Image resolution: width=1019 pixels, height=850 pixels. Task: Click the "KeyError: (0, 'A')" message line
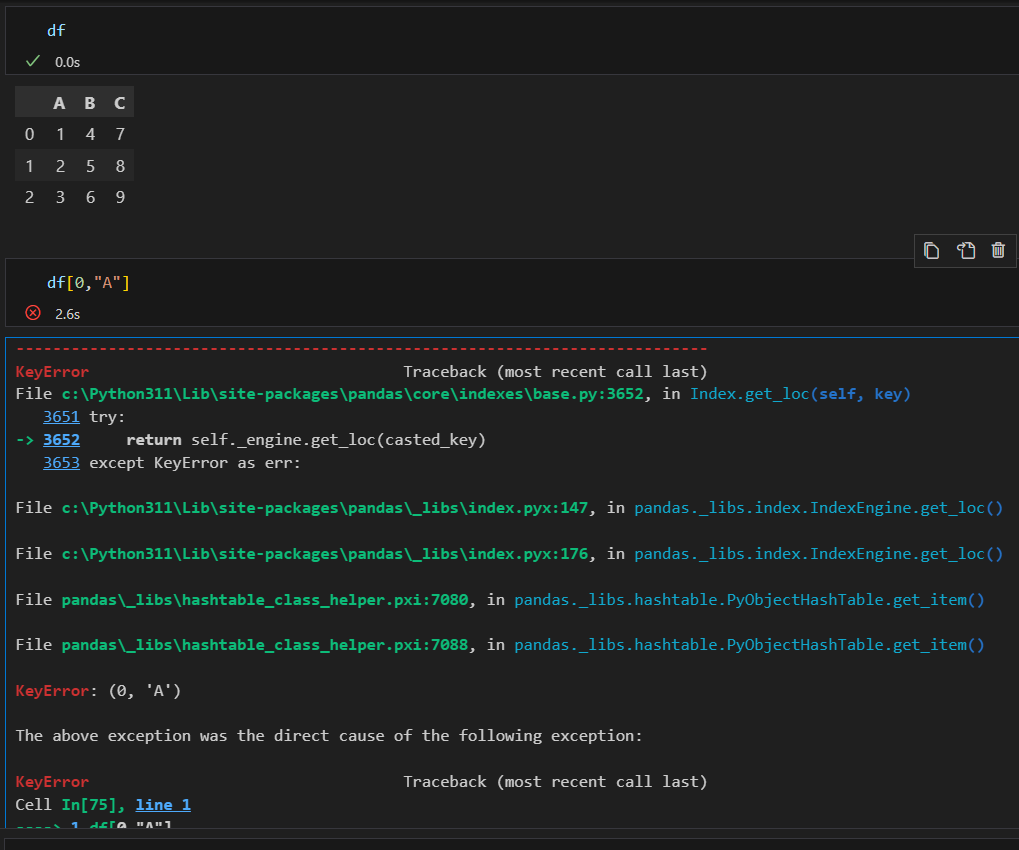(98, 690)
